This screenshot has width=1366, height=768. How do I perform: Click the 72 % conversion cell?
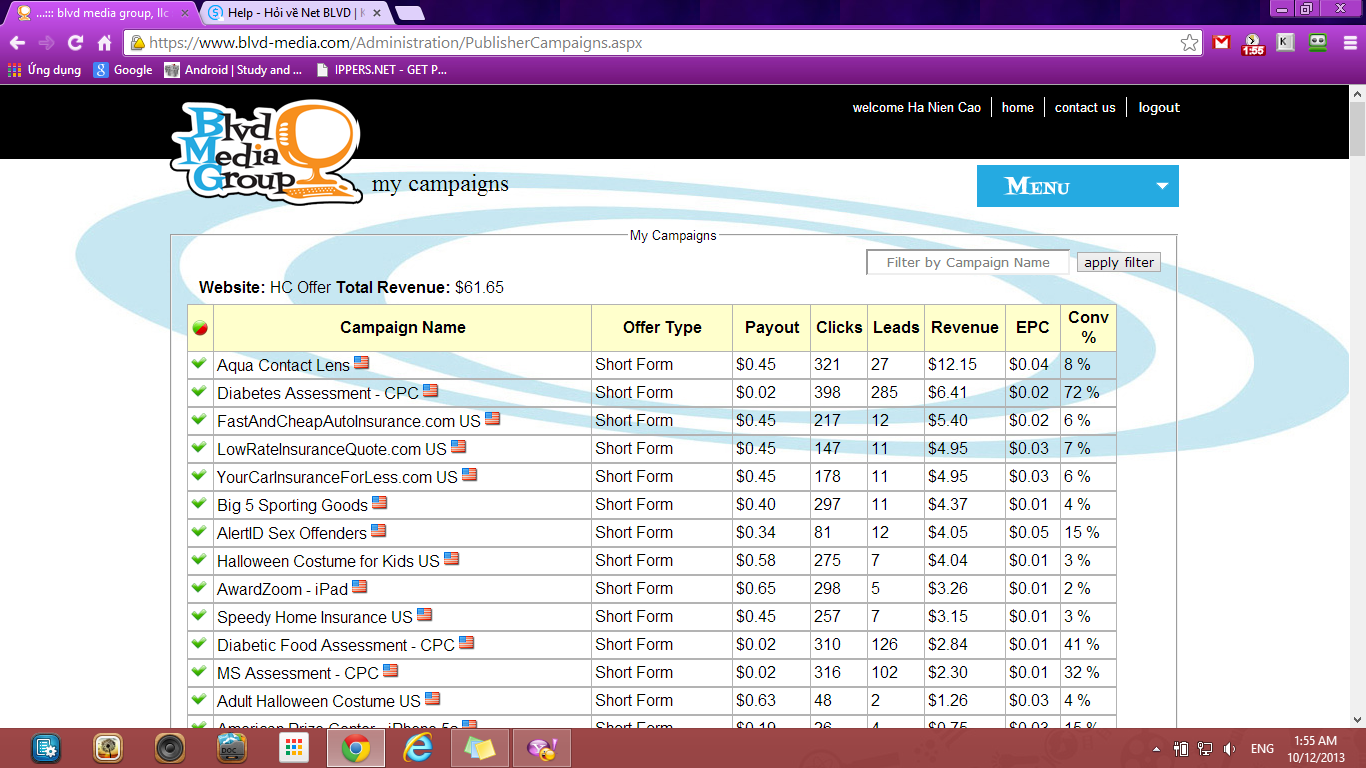click(x=1088, y=393)
